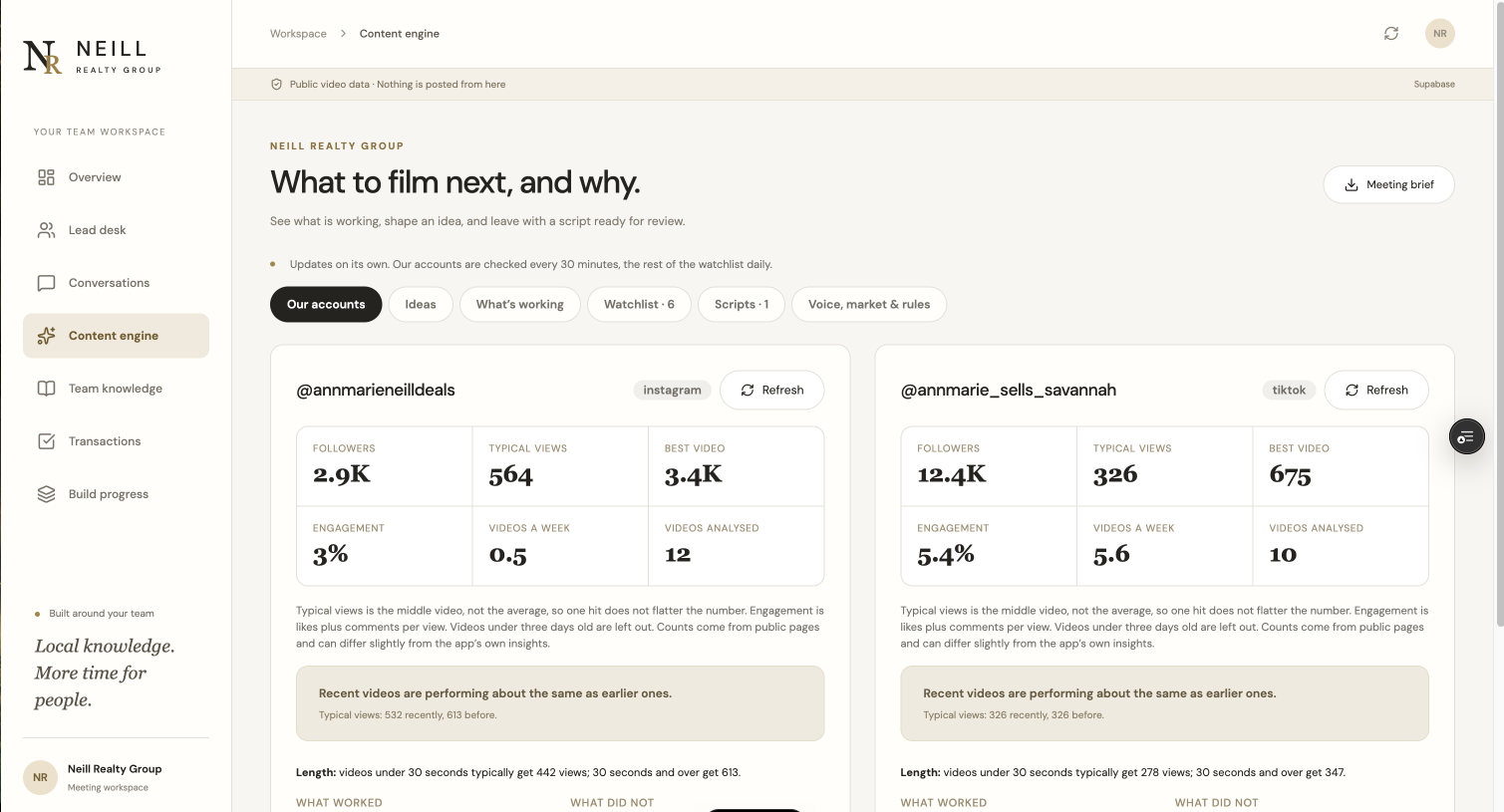Open the Ideas tab
Screen dimensions: 1504x812
(421, 305)
